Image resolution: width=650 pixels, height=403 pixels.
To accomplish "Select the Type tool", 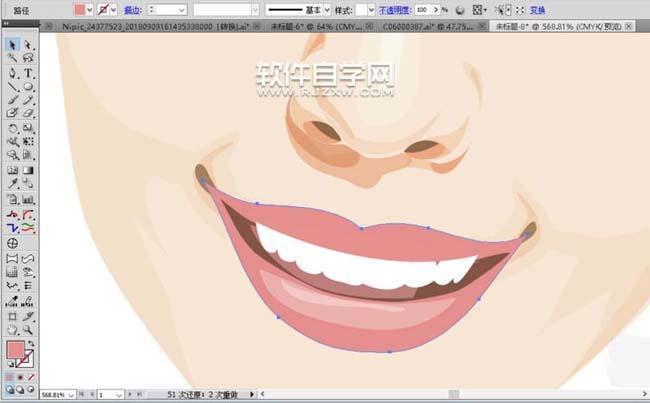I will (28, 73).
